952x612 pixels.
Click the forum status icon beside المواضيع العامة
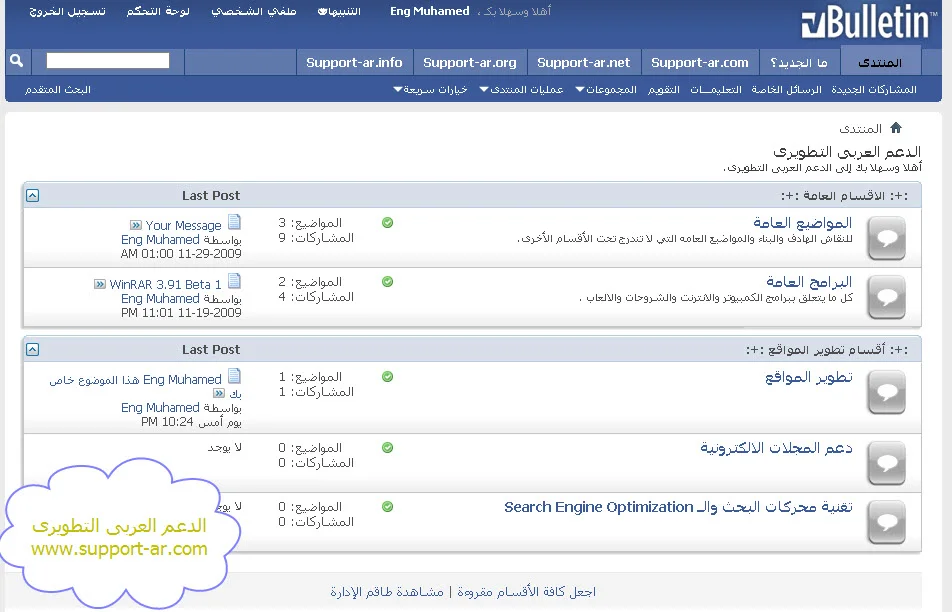(886, 238)
